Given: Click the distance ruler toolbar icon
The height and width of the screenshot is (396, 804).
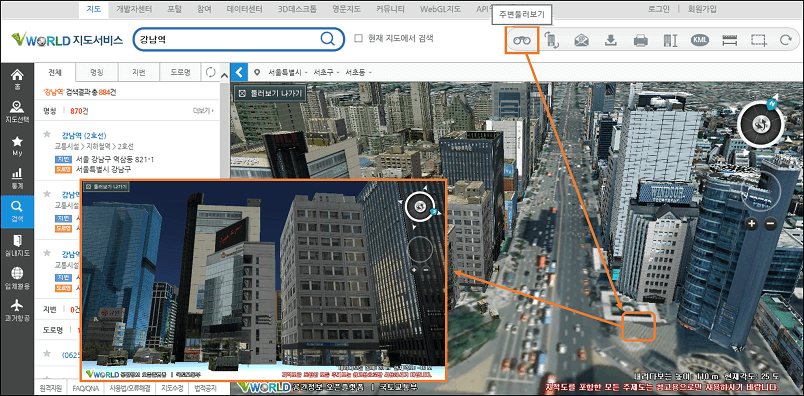Looking at the screenshot, I should click(x=729, y=41).
